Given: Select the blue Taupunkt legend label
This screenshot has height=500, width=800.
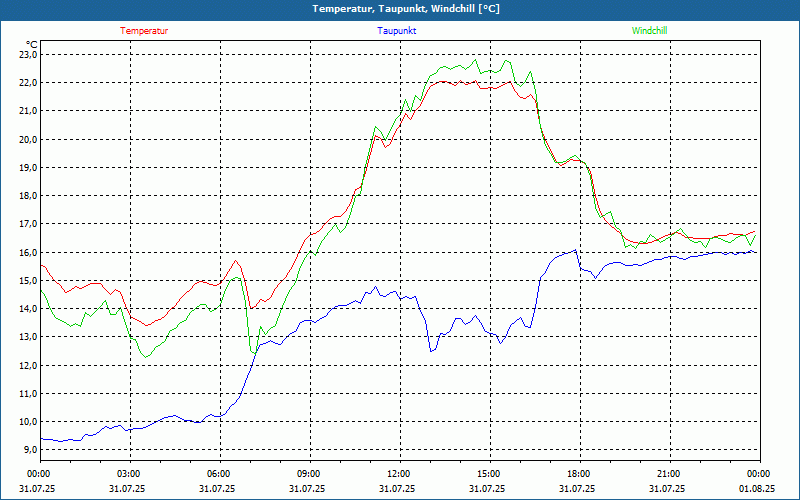Looking at the screenshot, I should [x=396, y=31].
